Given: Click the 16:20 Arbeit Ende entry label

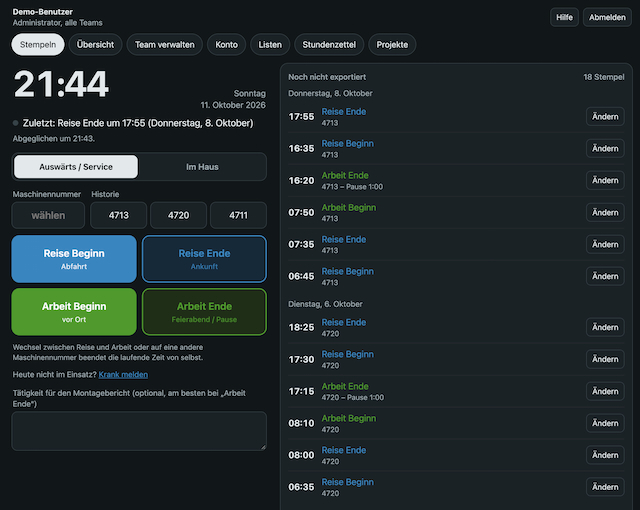Looking at the screenshot, I should tap(345, 175).
